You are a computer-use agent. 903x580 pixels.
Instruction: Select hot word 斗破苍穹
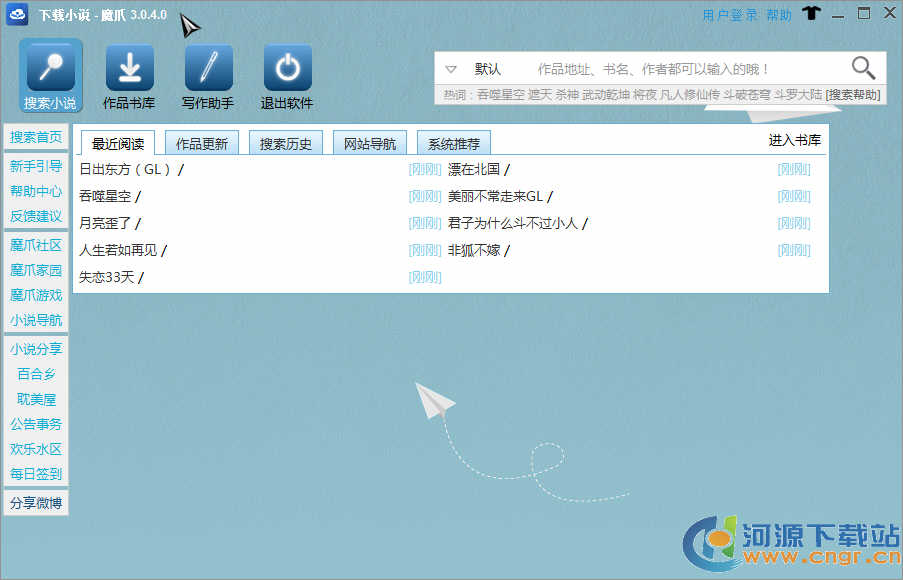pos(747,94)
